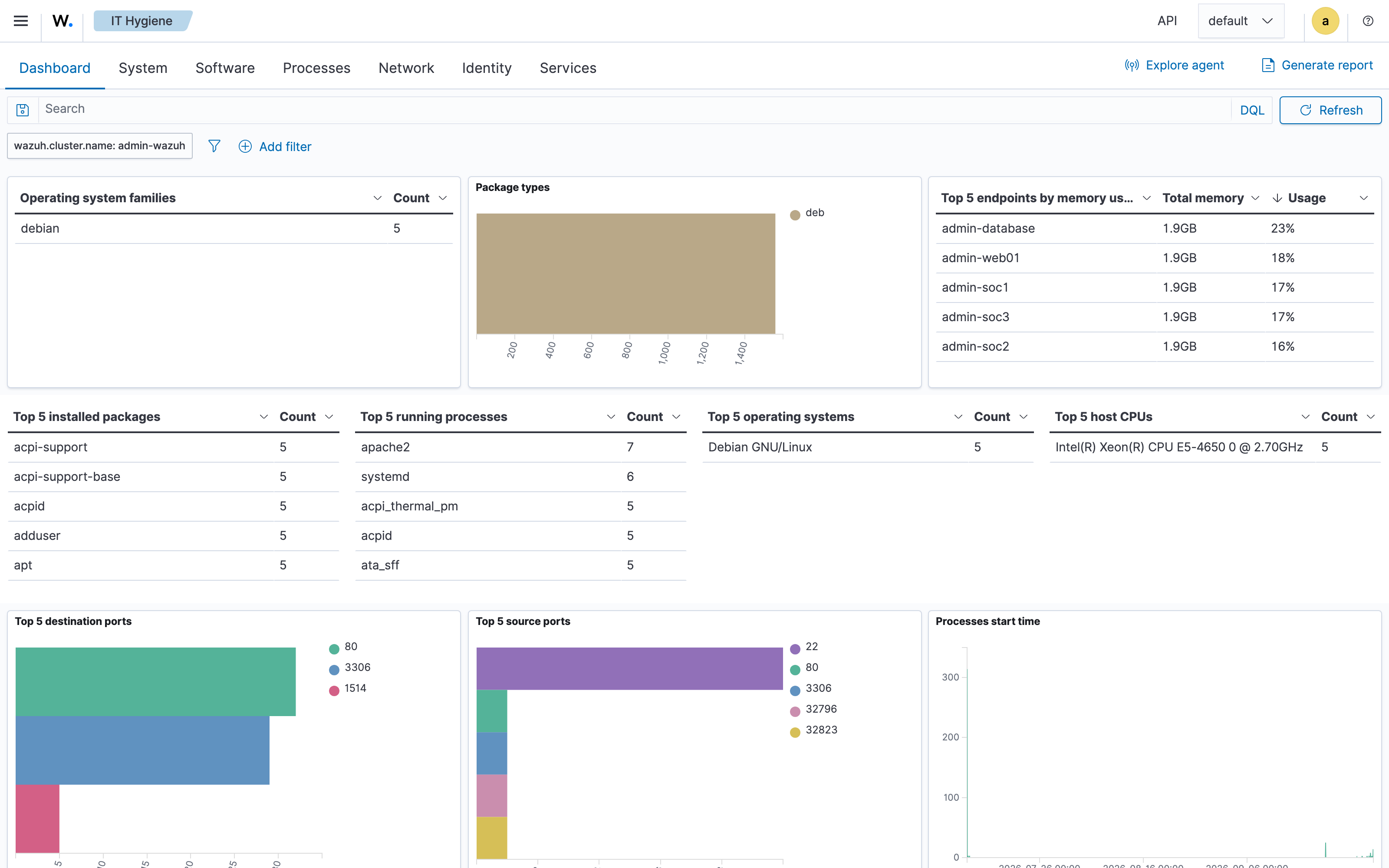Open the user avatar menu 'a'
The width and height of the screenshot is (1389, 868).
click(x=1325, y=21)
